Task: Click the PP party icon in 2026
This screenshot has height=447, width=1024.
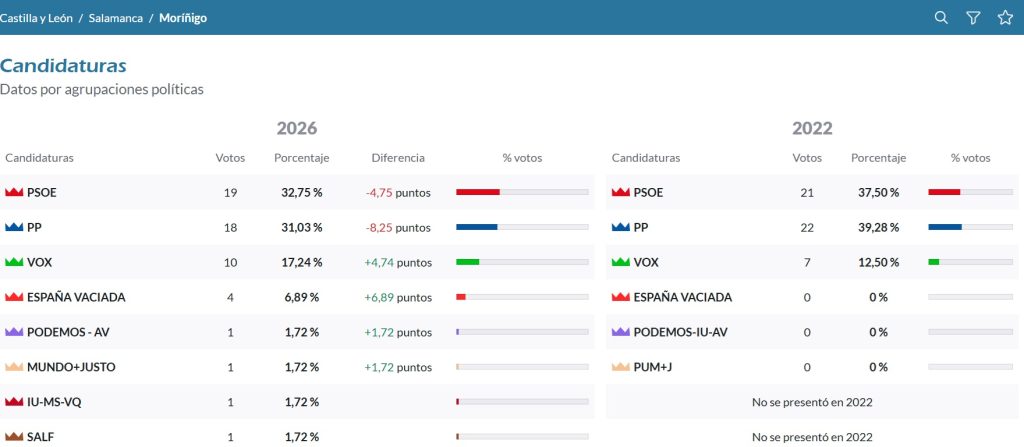Action: (x=14, y=227)
